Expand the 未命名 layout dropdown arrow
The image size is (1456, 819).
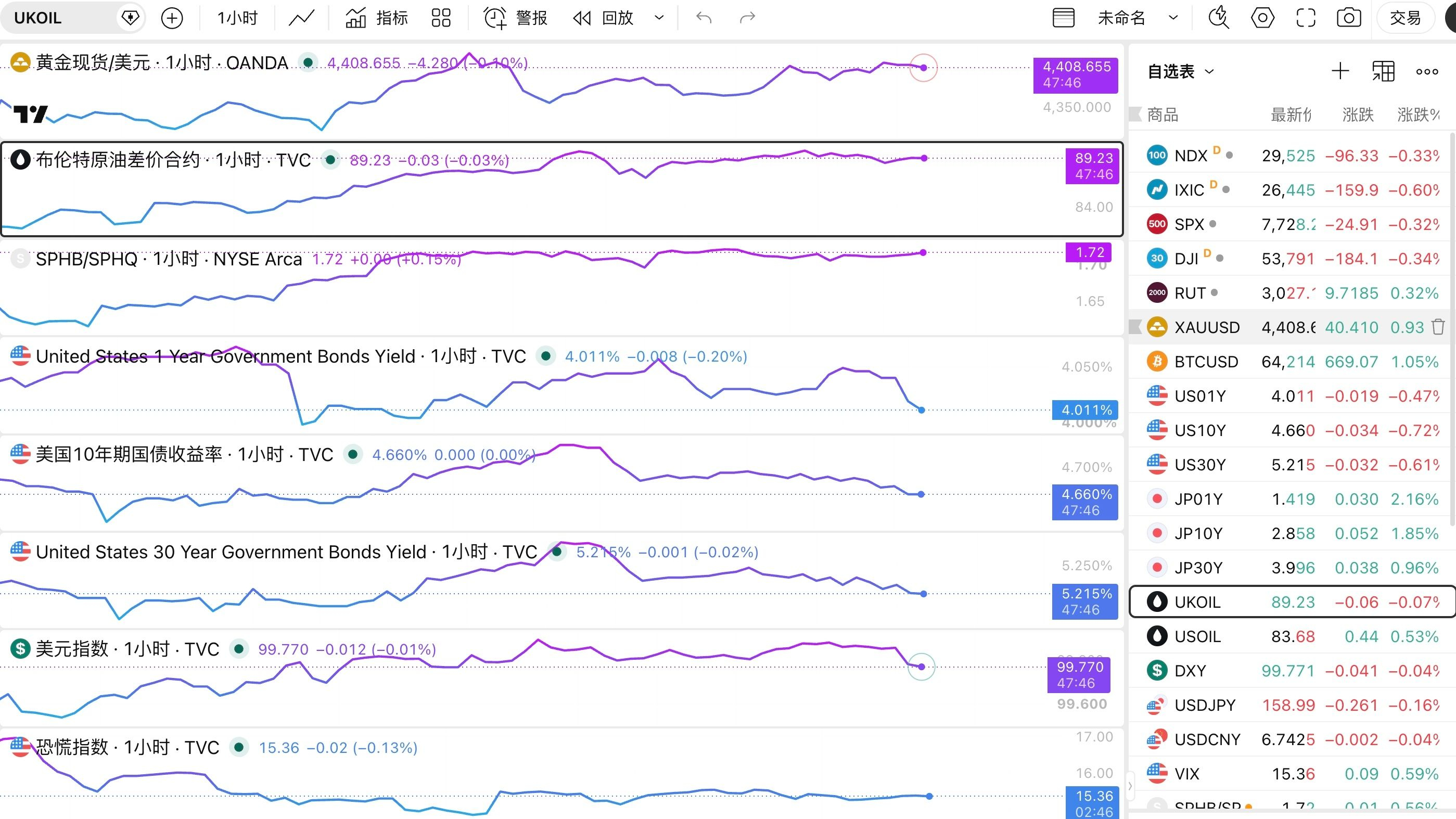[x=1173, y=18]
